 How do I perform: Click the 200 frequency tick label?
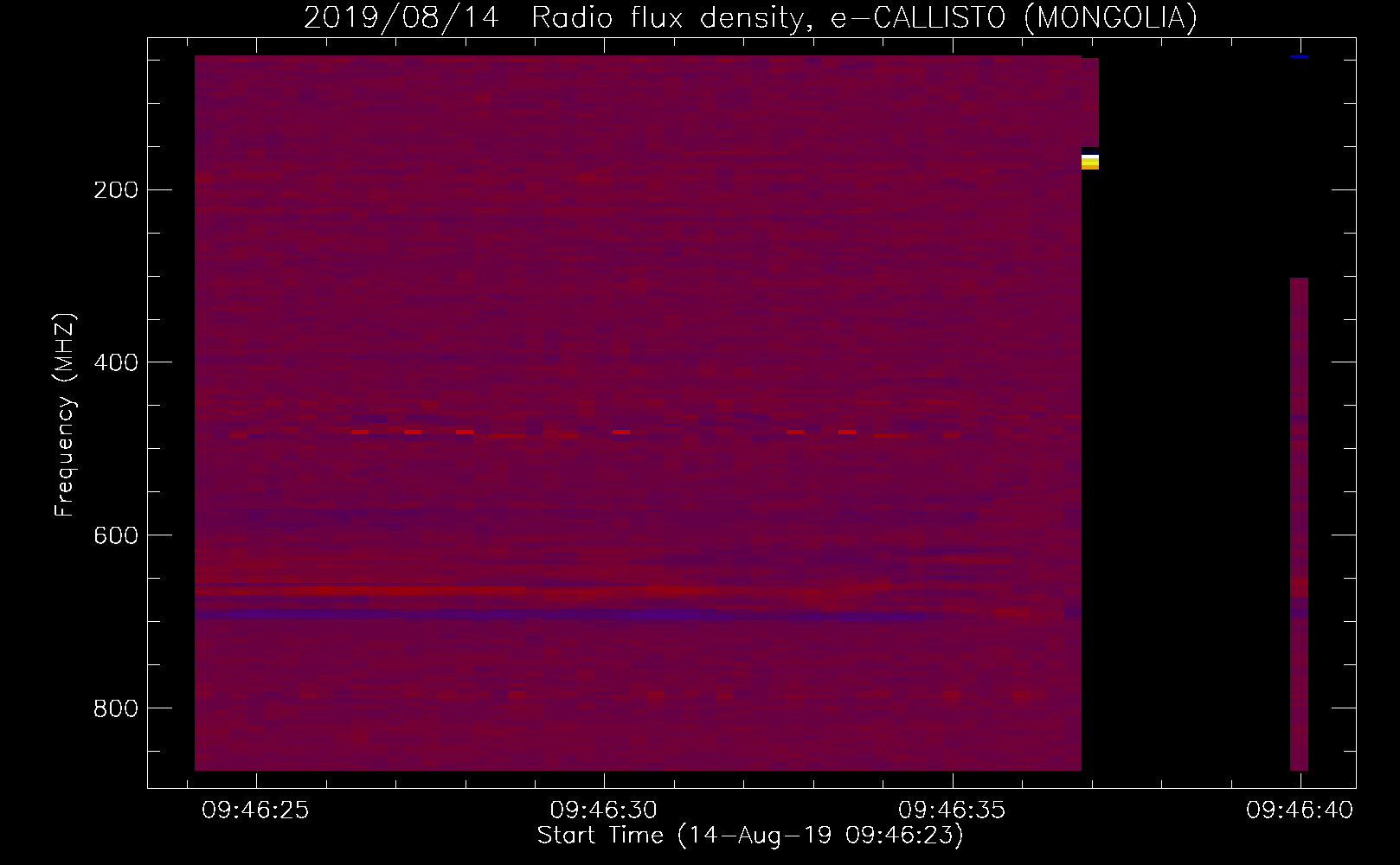tap(116, 190)
